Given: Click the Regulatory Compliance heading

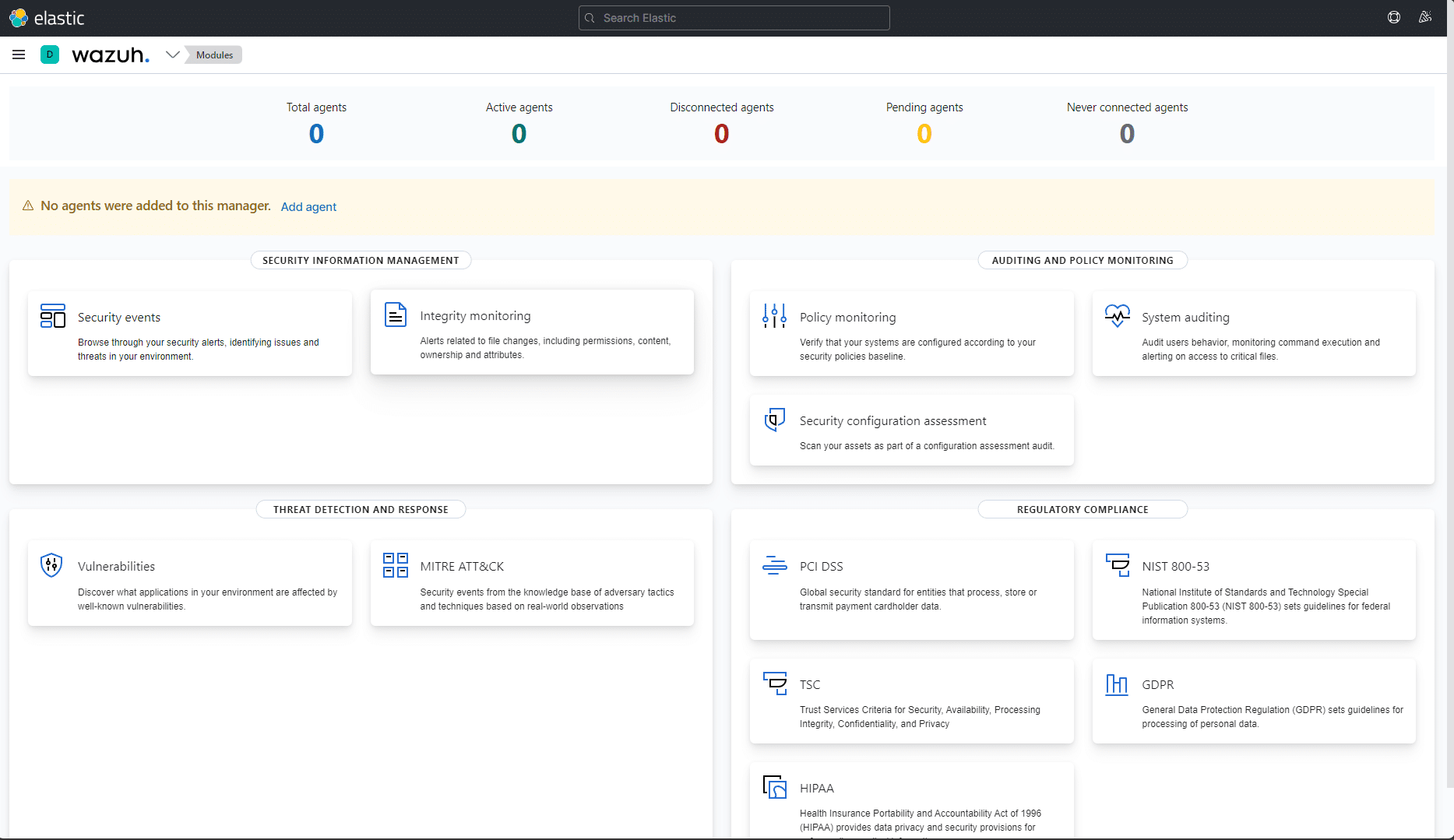Looking at the screenshot, I should [1083, 509].
